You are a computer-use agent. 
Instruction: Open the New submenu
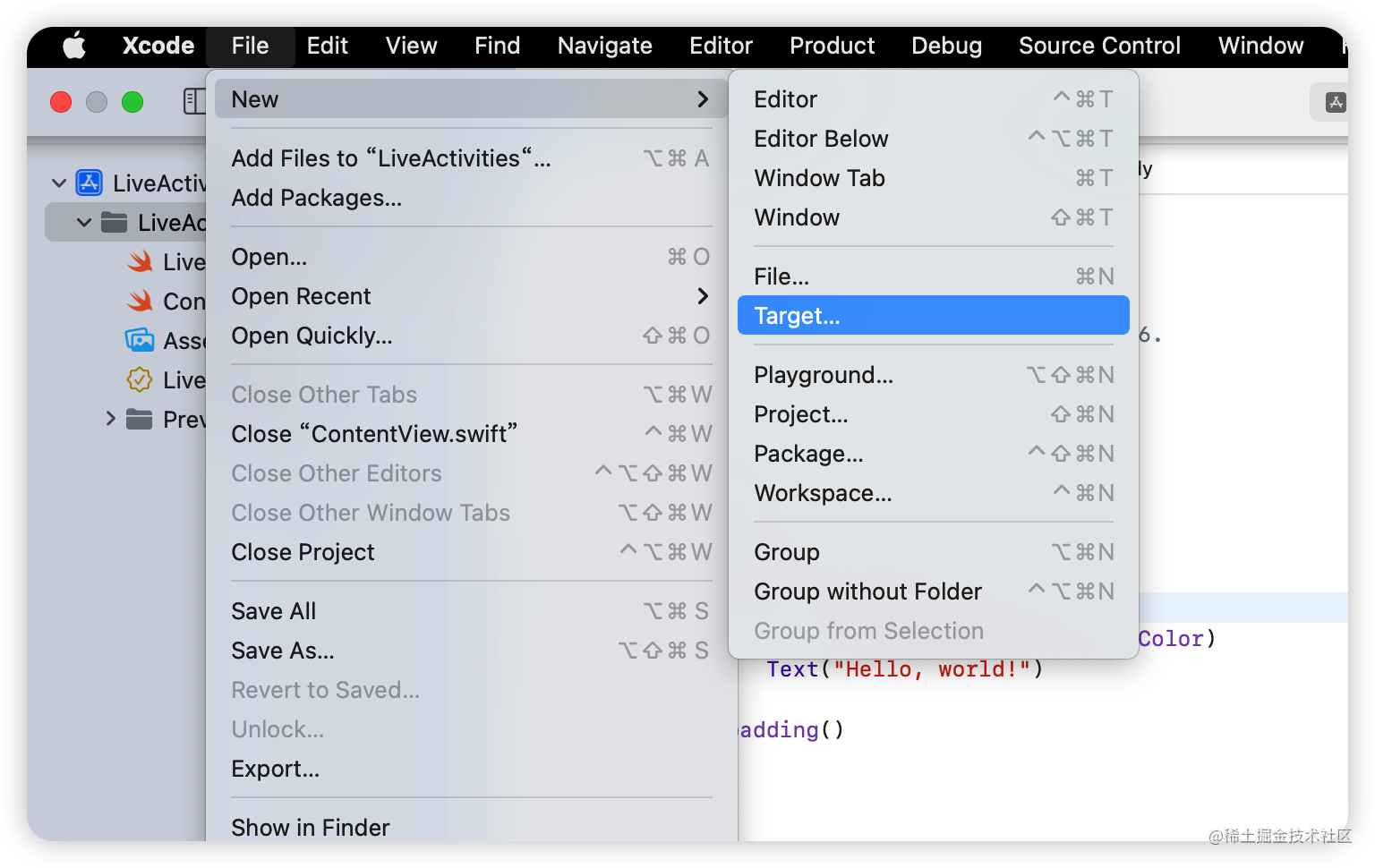point(471,99)
